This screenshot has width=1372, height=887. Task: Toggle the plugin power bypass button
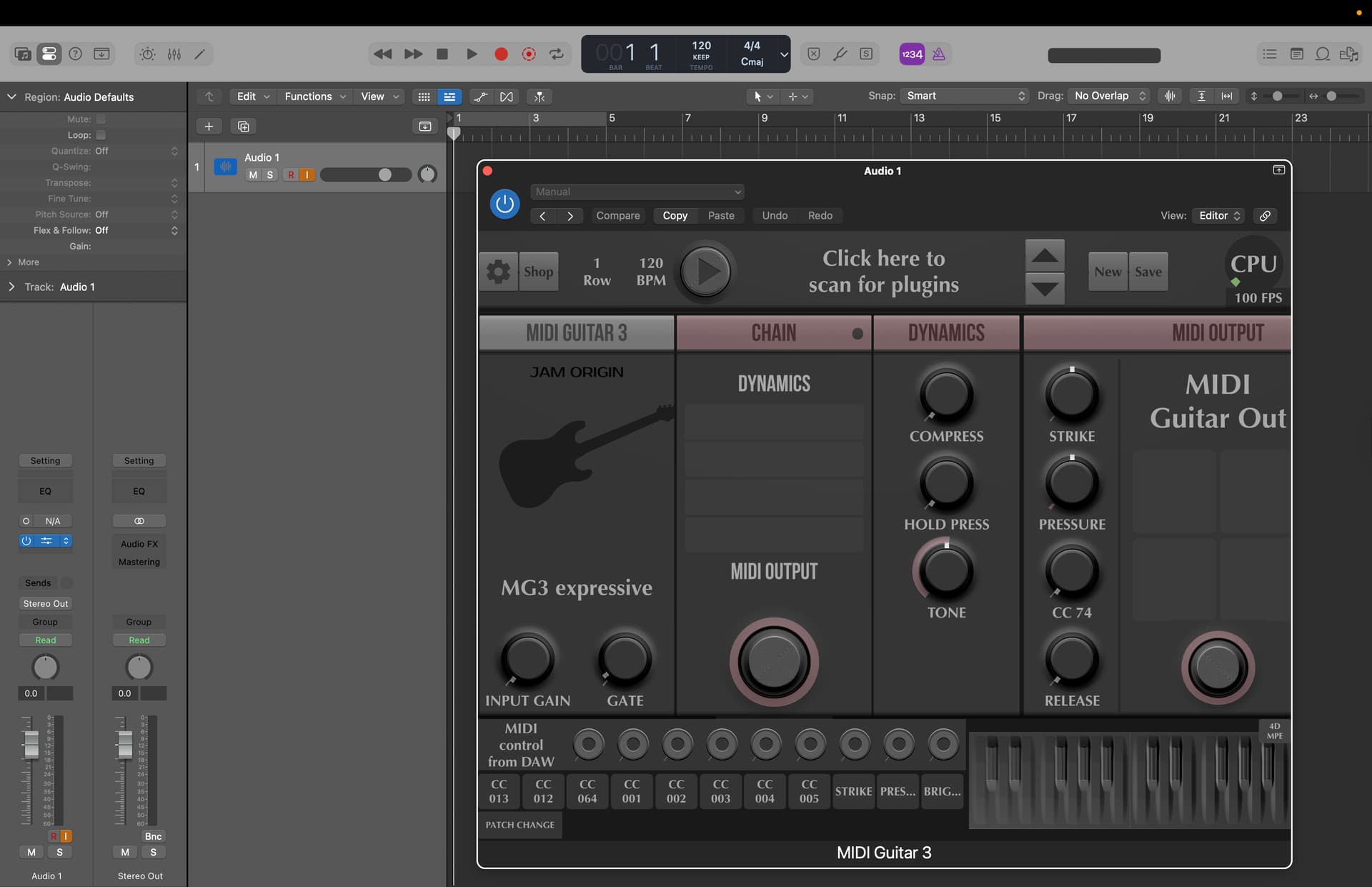[x=504, y=204]
